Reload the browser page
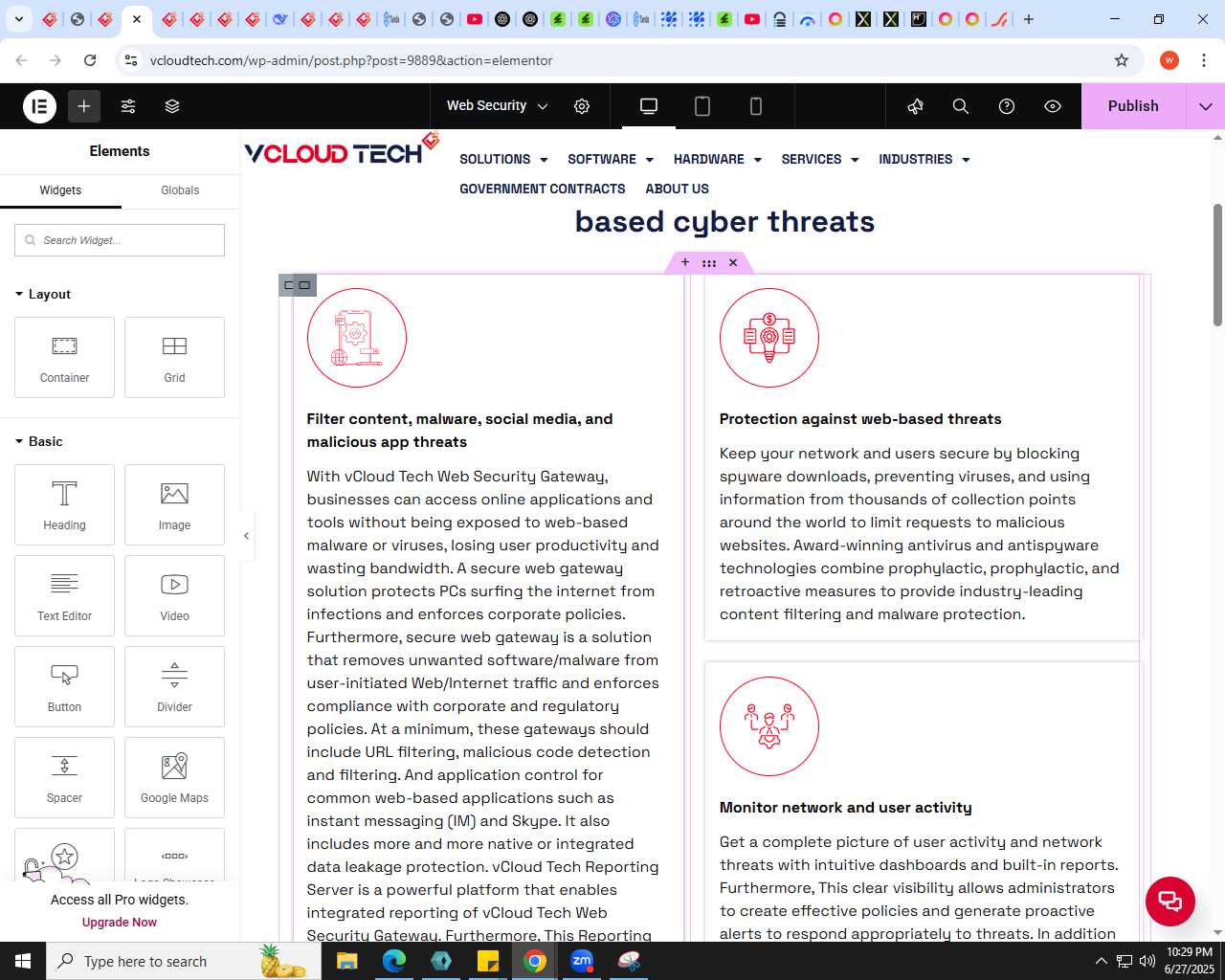The image size is (1225, 980). point(90,60)
